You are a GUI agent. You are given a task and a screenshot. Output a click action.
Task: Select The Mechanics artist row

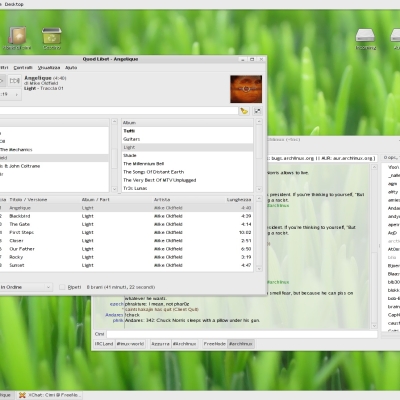pos(54,150)
